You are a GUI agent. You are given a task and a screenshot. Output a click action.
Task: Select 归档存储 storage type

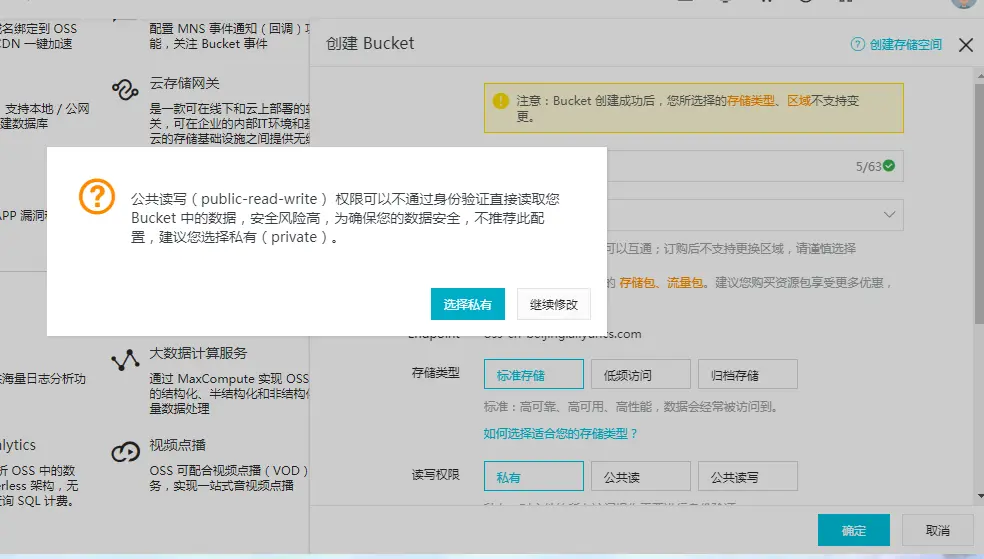tap(747, 375)
